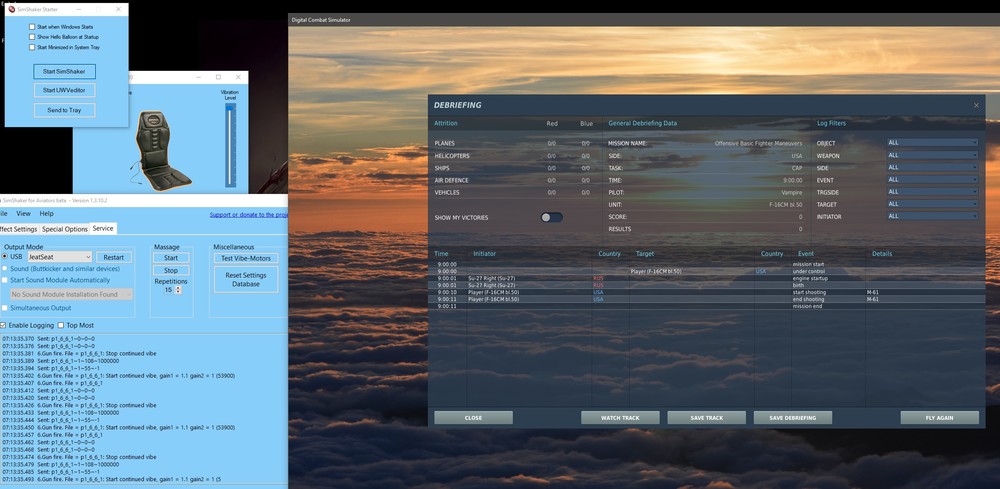The height and width of the screenshot is (489, 1000).
Task: Open the OBJECT log filter dropdown
Action: pos(932,143)
